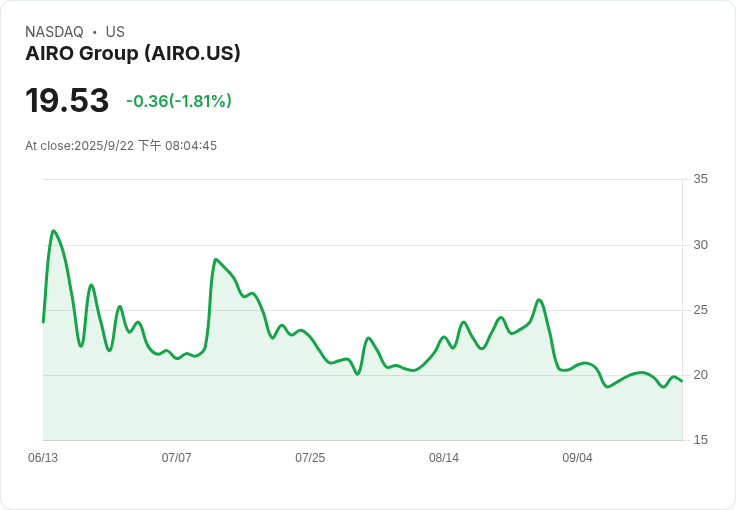Screen dimensions: 736x510
Task: Click the US market label
Action: click(x=115, y=32)
